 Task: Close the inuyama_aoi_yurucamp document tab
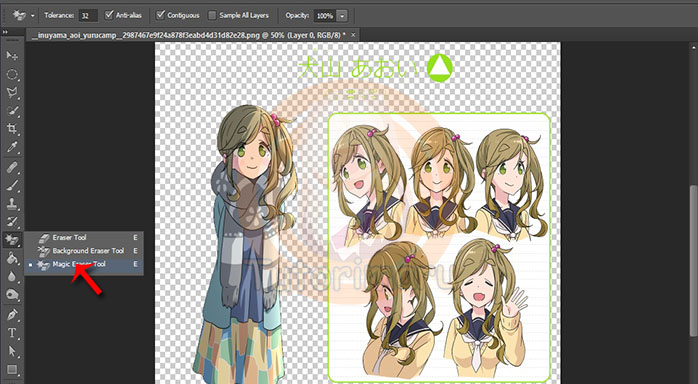353,35
